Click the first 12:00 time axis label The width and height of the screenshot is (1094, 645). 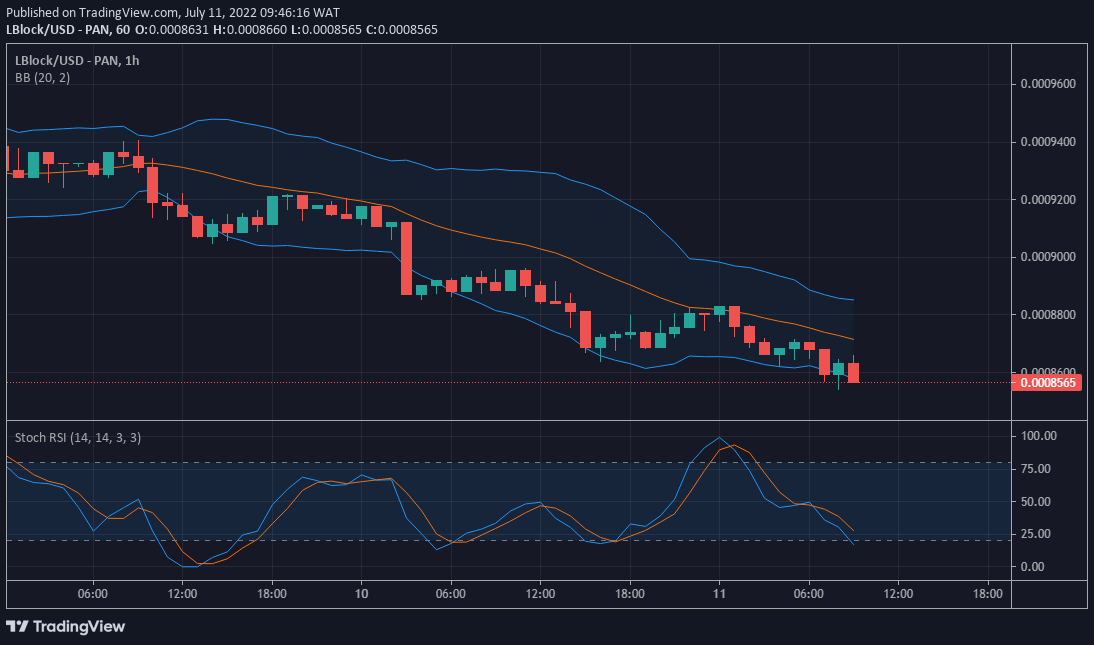pos(182,594)
